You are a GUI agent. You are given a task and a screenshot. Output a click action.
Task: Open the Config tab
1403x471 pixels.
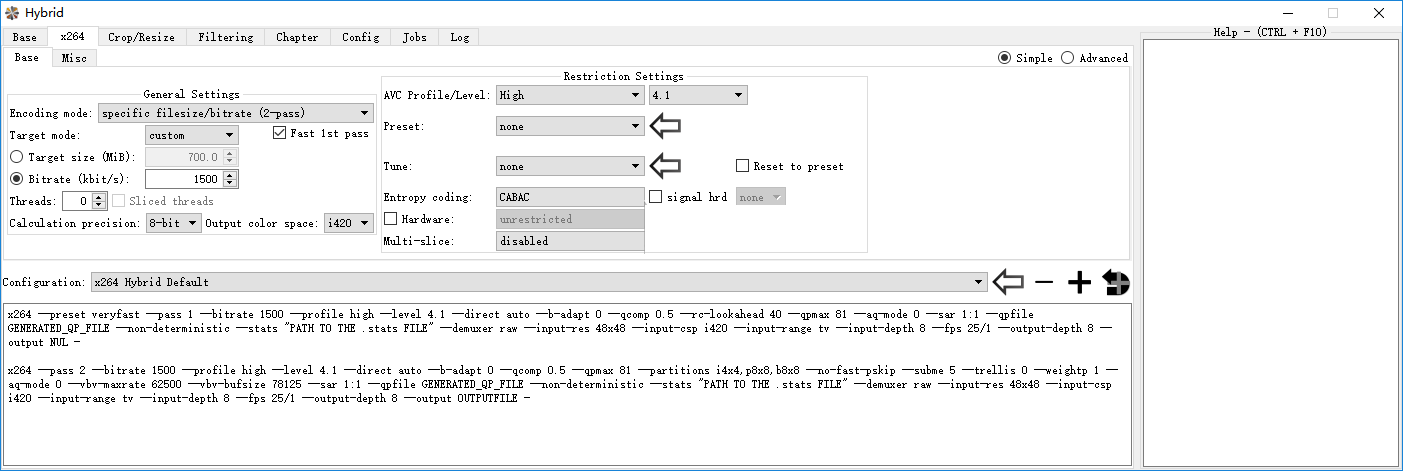pyautogui.click(x=360, y=37)
